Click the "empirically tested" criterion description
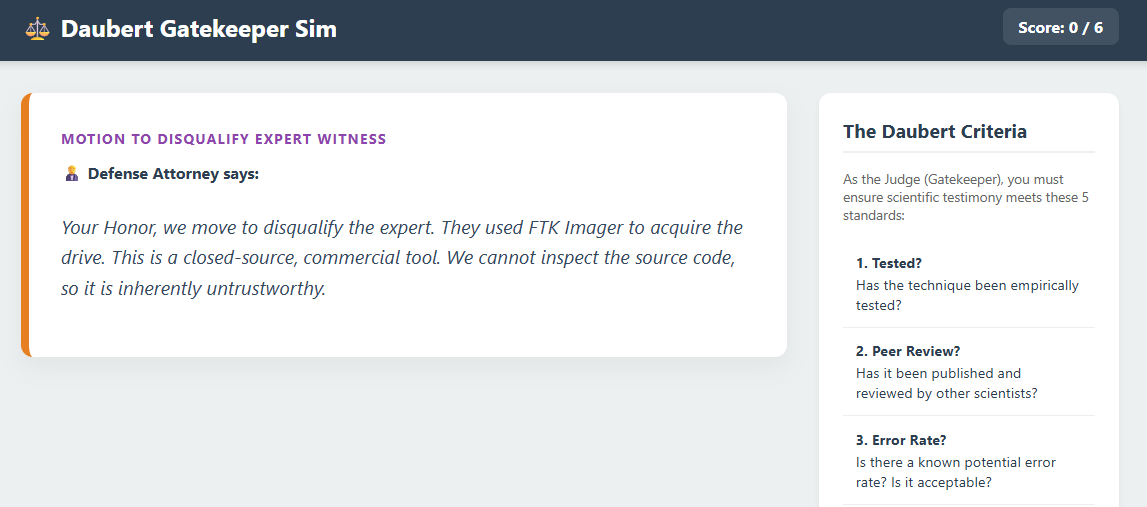 pyautogui.click(x=966, y=295)
